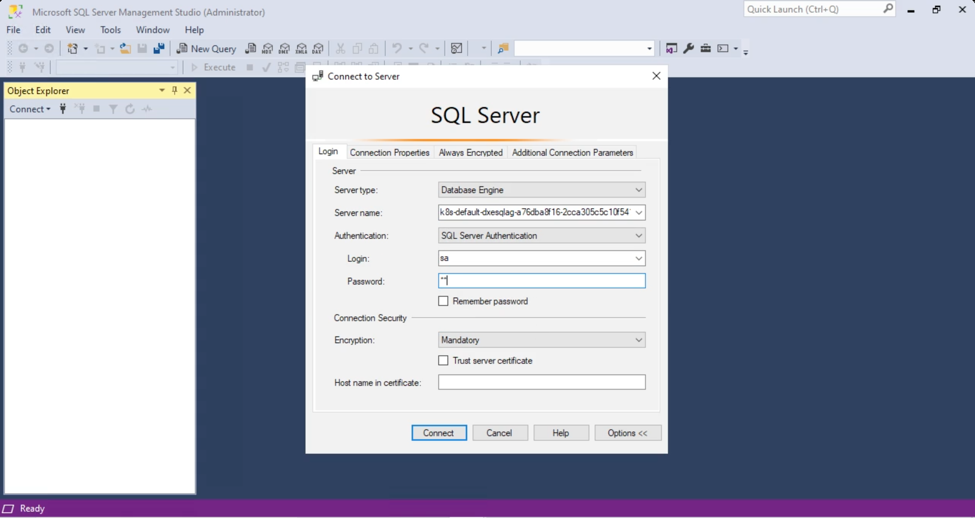Viewport: 975px width, 518px height.
Task: Open the Connect dropdown in Object Explorer
Action: coord(29,109)
